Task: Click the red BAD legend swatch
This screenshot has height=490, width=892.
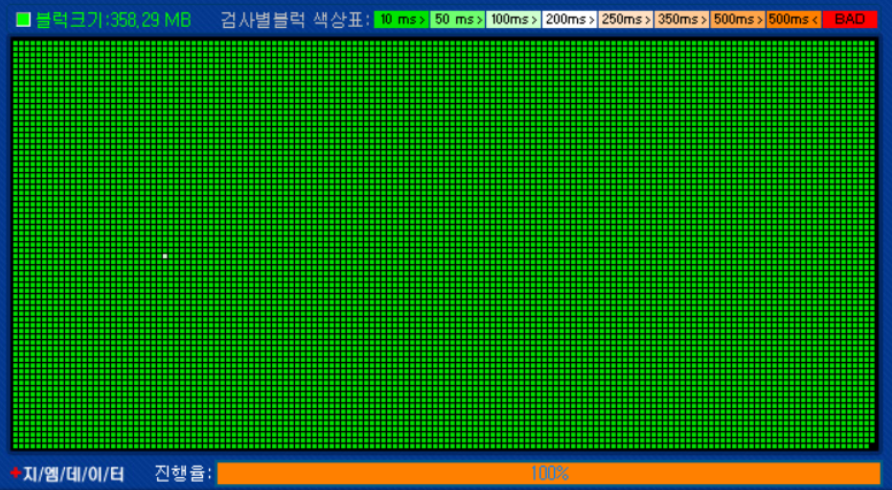Action: [850, 19]
